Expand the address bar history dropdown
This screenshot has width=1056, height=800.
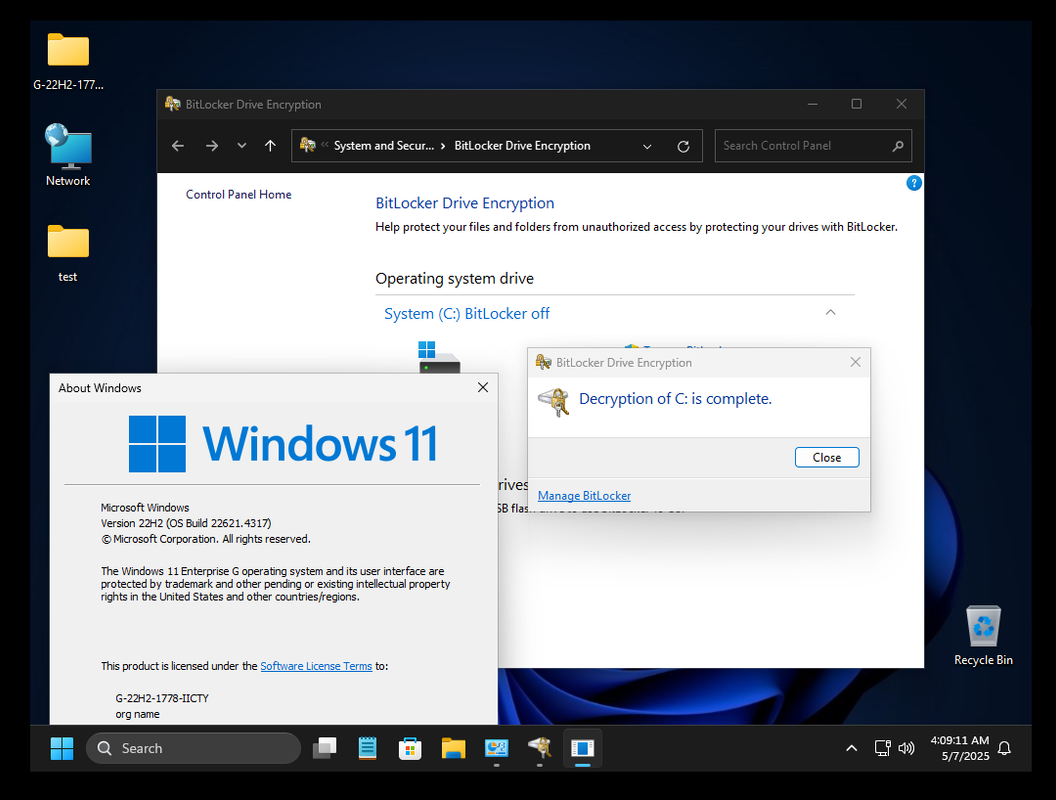[647, 146]
